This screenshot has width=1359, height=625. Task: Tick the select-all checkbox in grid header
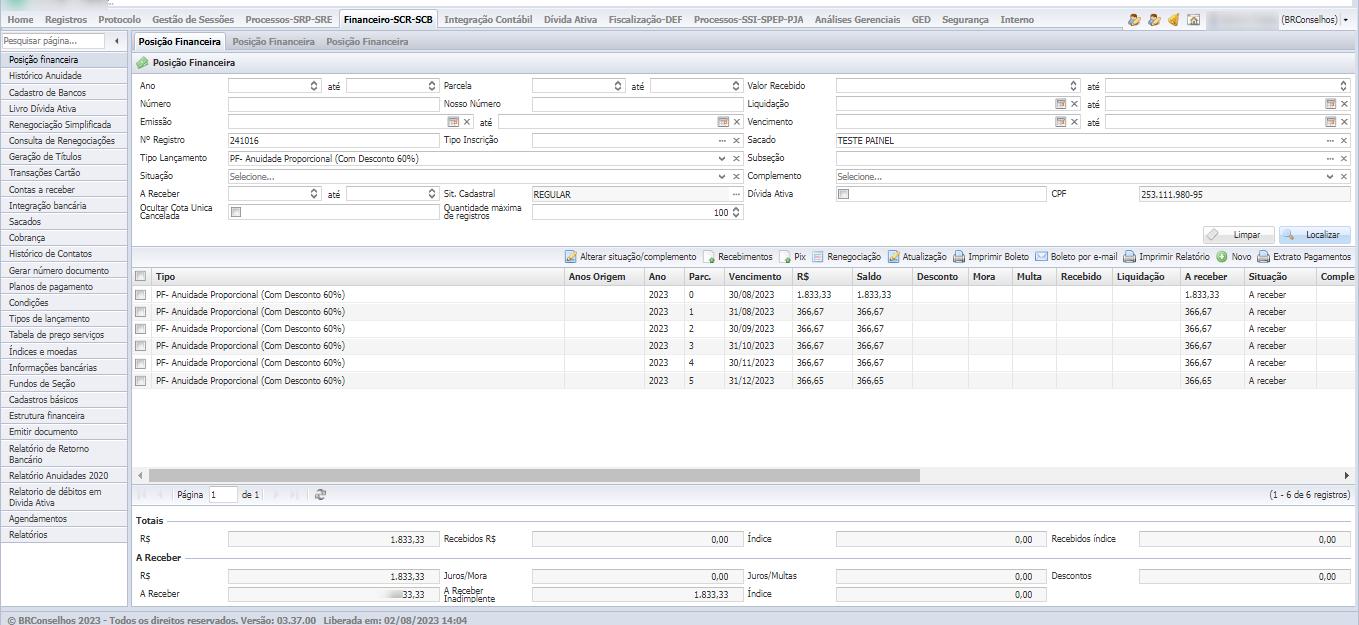(x=140, y=277)
